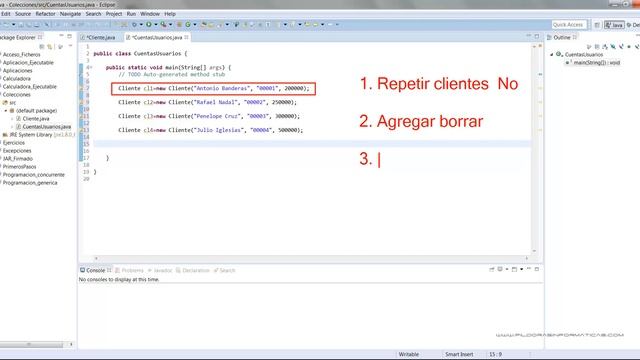Expand CuentasUsuarios.java in Package Explorer
Viewport: 640px width, 360px height.
[x=12, y=127]
